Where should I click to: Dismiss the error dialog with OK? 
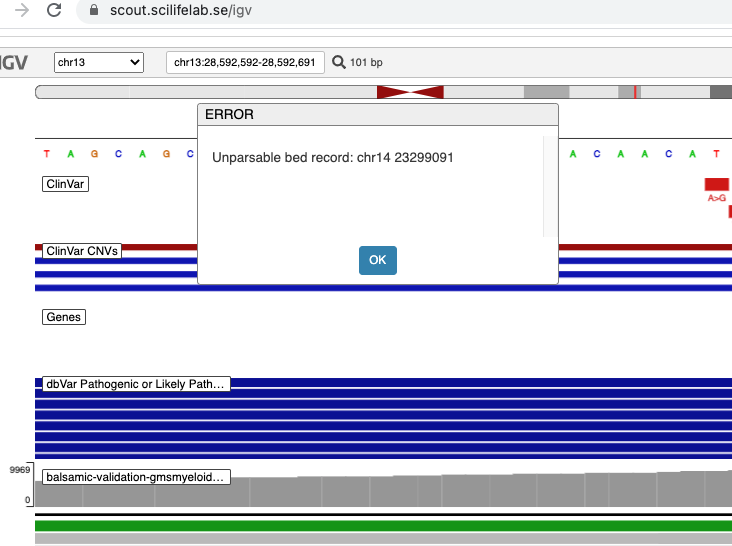(378, 260)
